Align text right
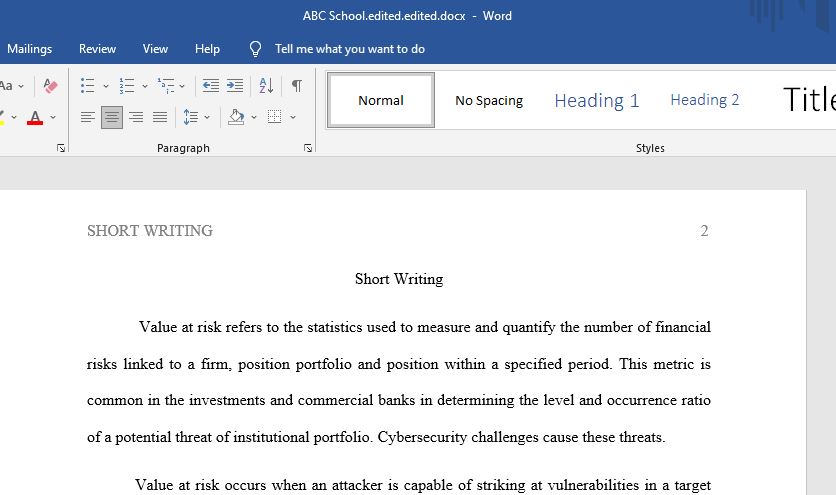The height and width of the screenshot is (495, 836). 136,117
